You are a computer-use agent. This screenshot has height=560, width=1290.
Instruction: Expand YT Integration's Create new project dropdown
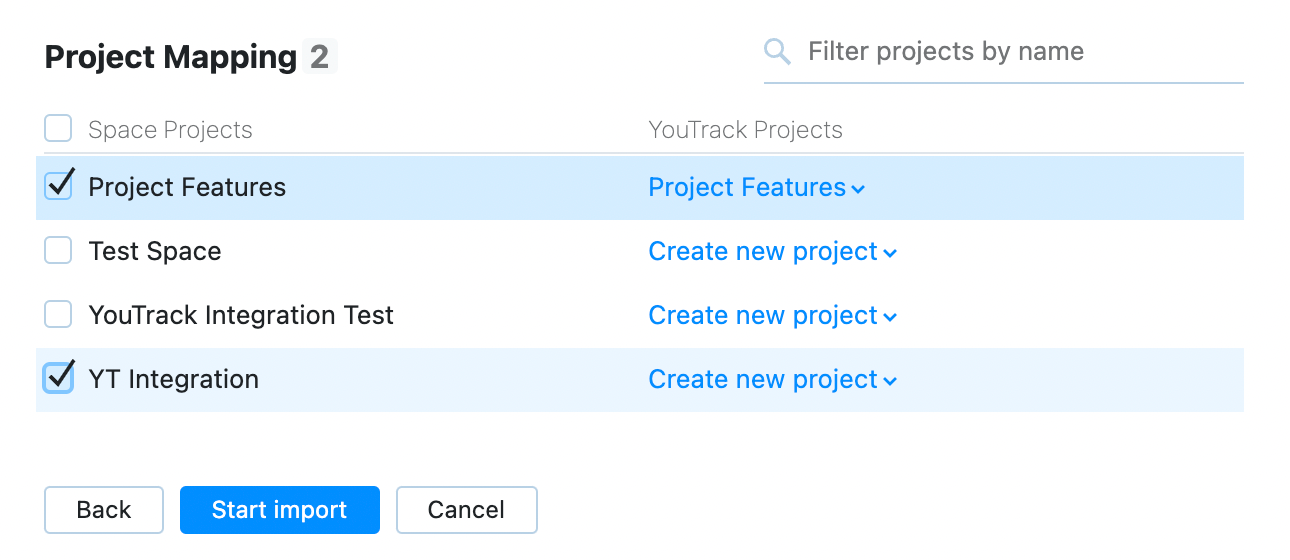pyautogui.click(x=772, y=380)
